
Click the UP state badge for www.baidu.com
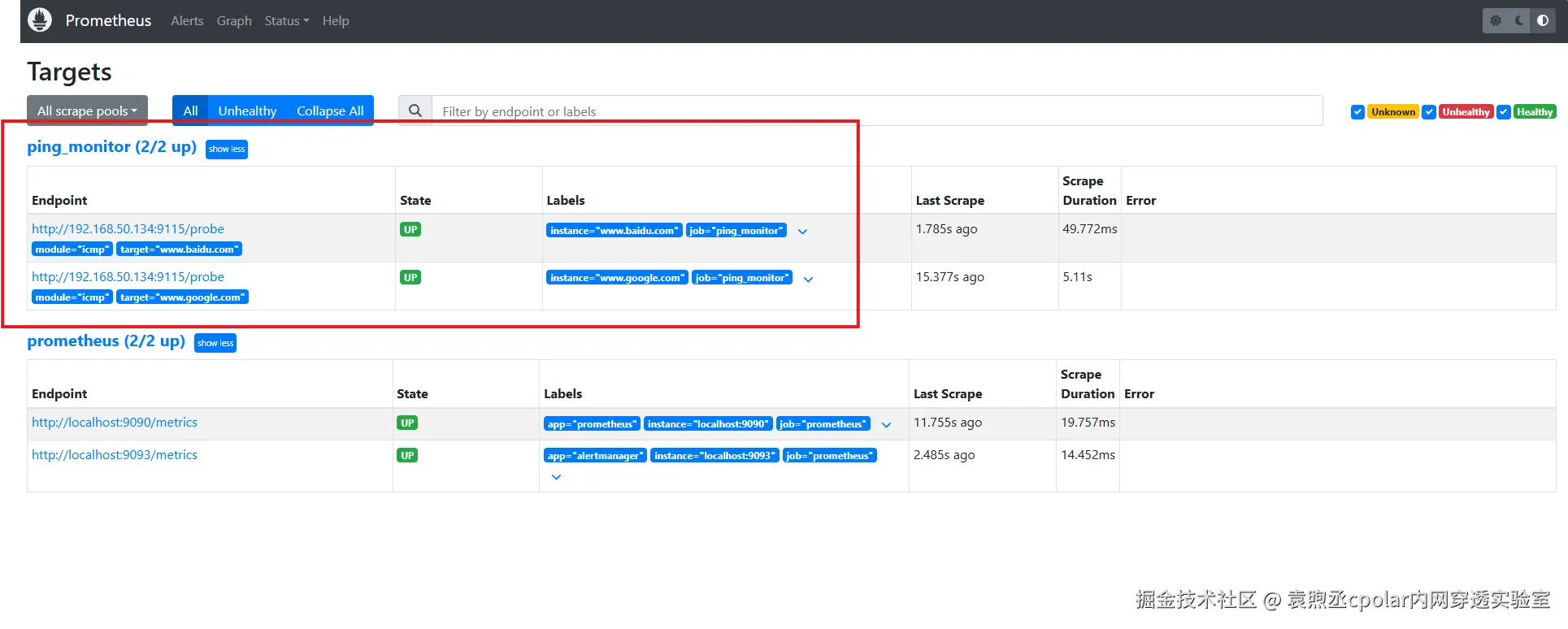pyautogui.click(x=410, y=230)
